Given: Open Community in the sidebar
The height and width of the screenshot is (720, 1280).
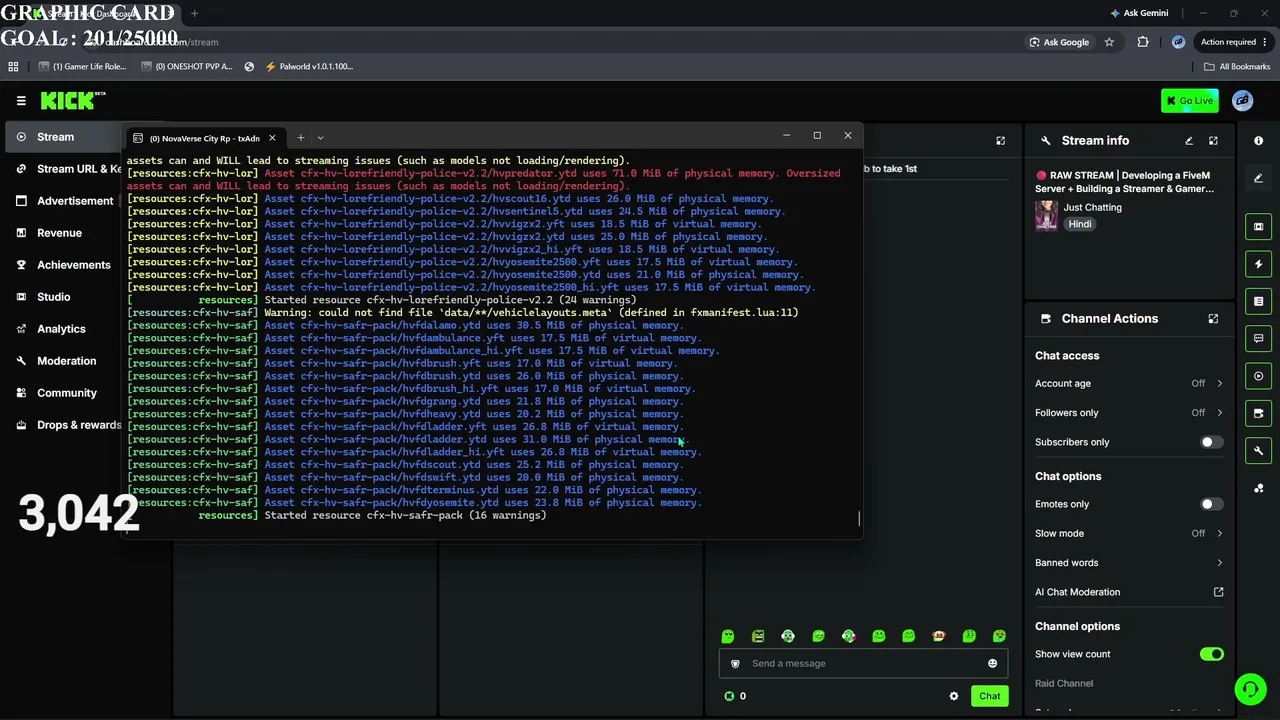Looking at the screenshot, I should point(64,393).
